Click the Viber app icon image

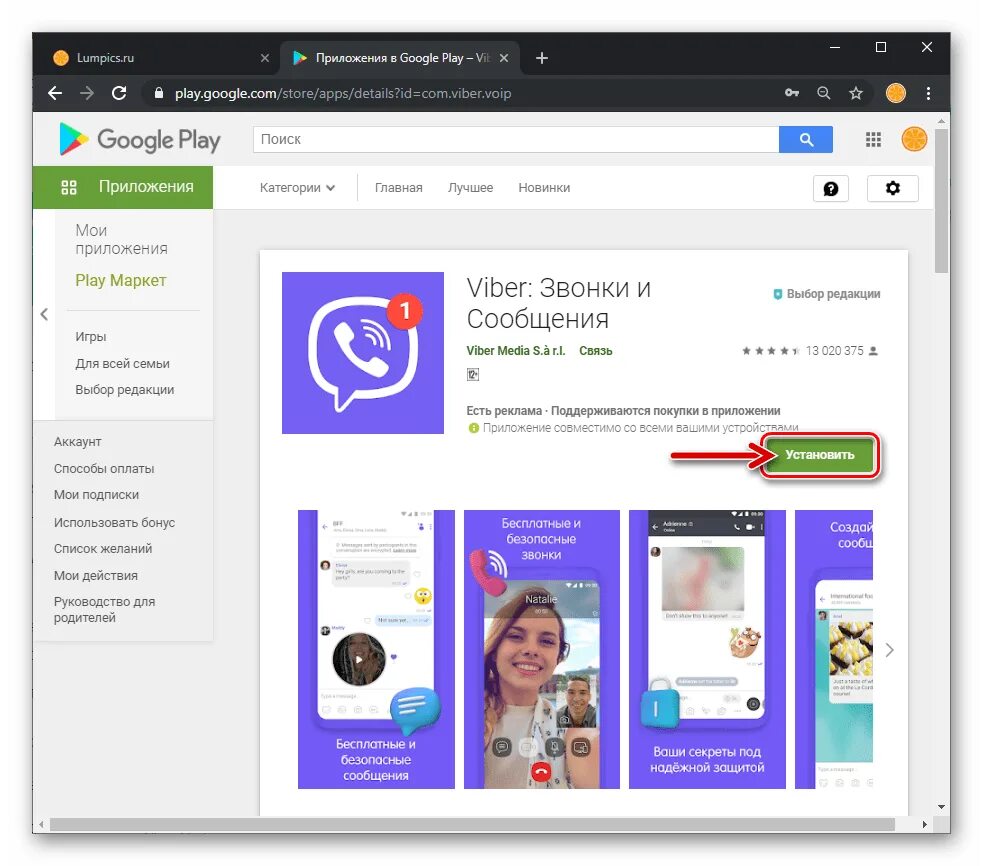coord(363,353)
